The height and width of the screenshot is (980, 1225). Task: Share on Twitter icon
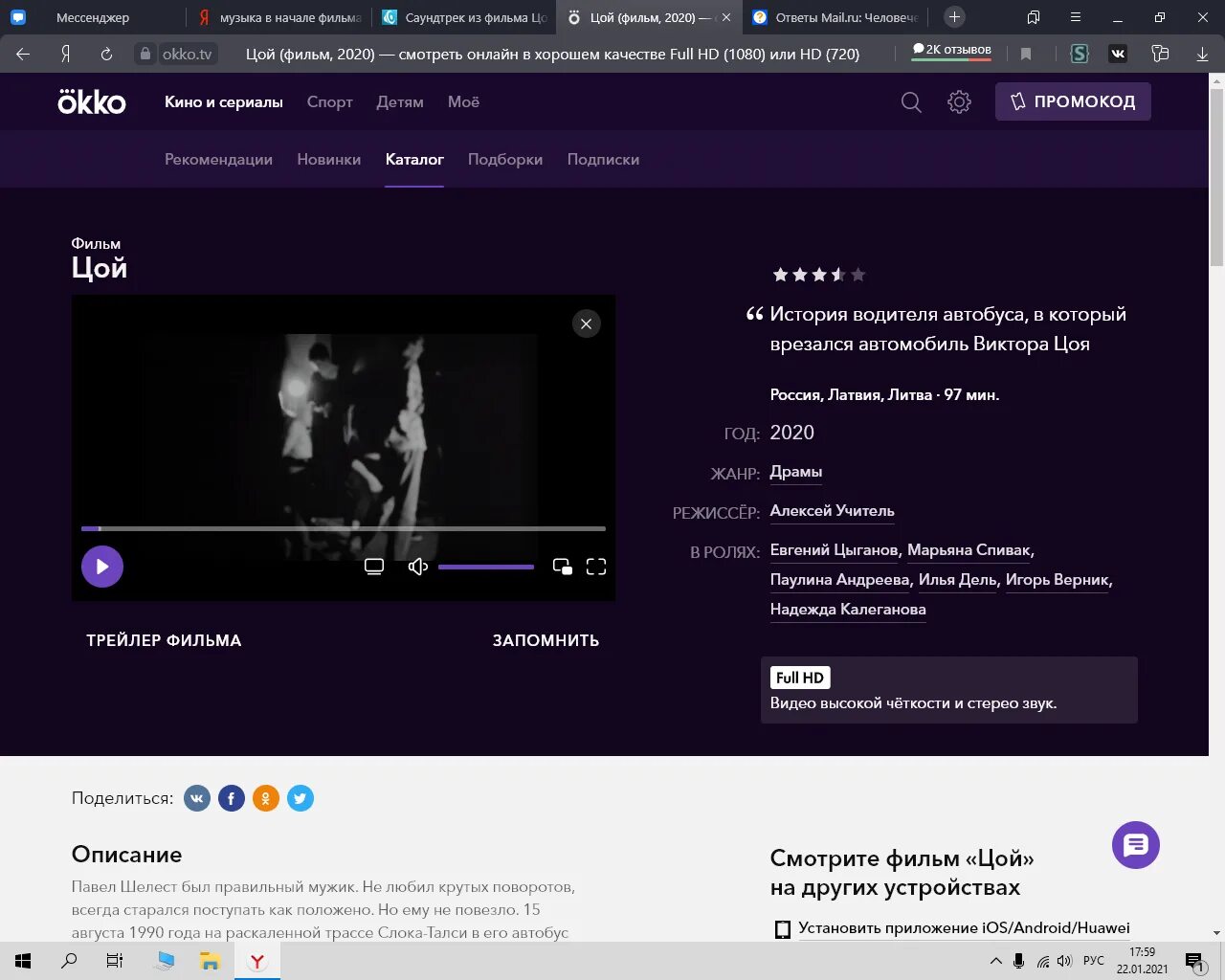pos(301,798)
